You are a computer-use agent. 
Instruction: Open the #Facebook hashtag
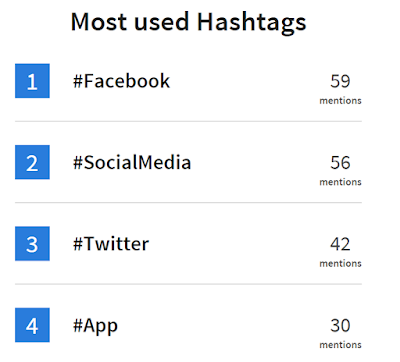(x=121, y=81)
